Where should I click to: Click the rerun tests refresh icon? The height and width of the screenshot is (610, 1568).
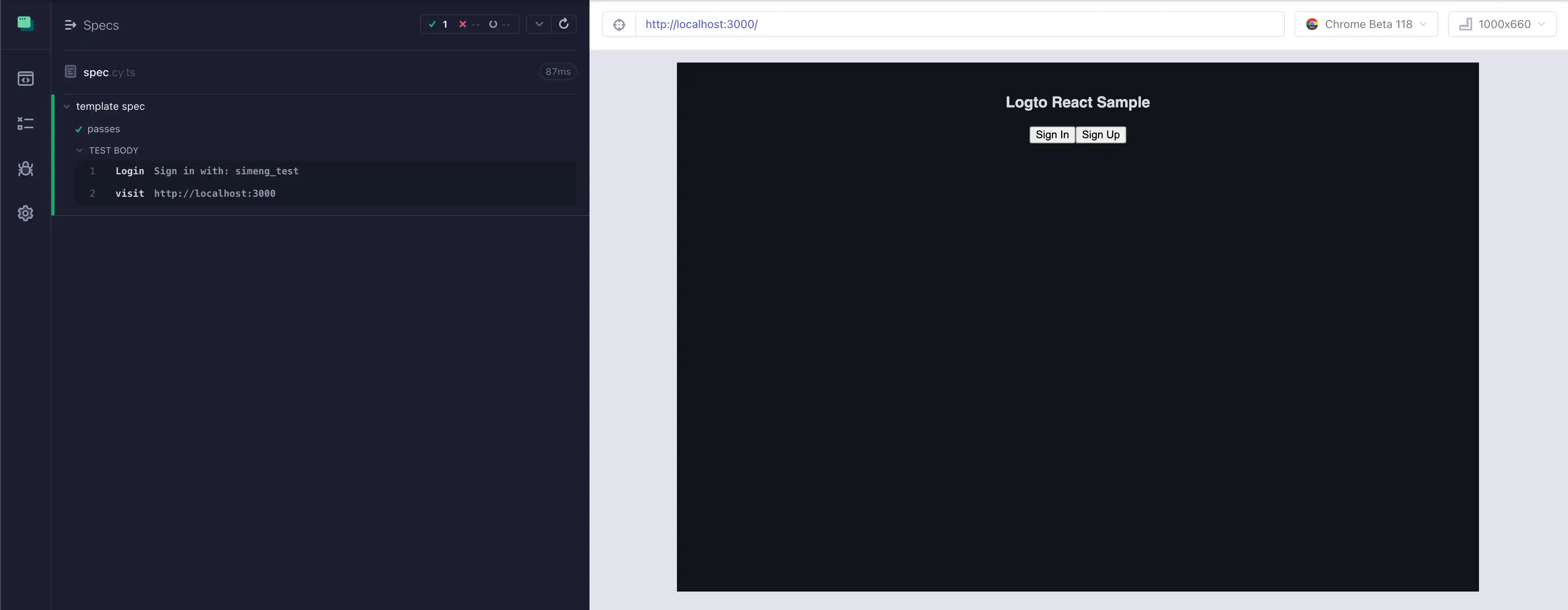point(564,24)
